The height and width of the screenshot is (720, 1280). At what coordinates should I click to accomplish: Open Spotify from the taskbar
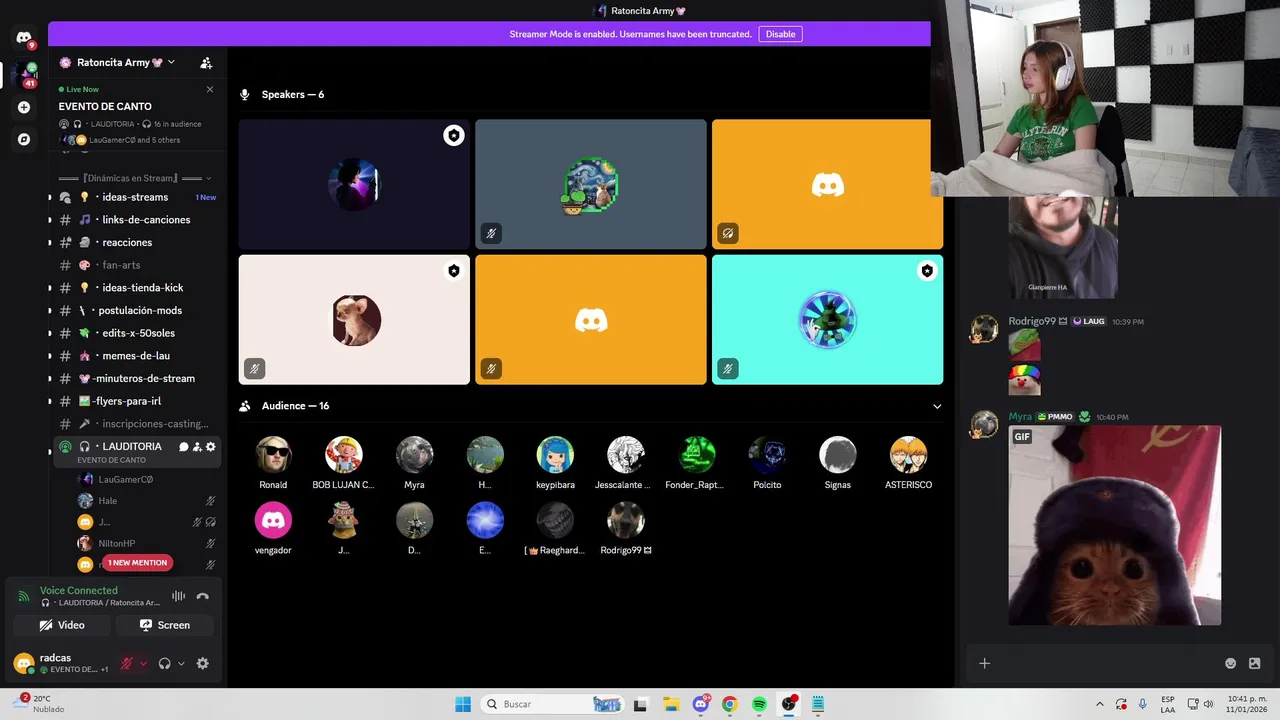pos(759,704)
